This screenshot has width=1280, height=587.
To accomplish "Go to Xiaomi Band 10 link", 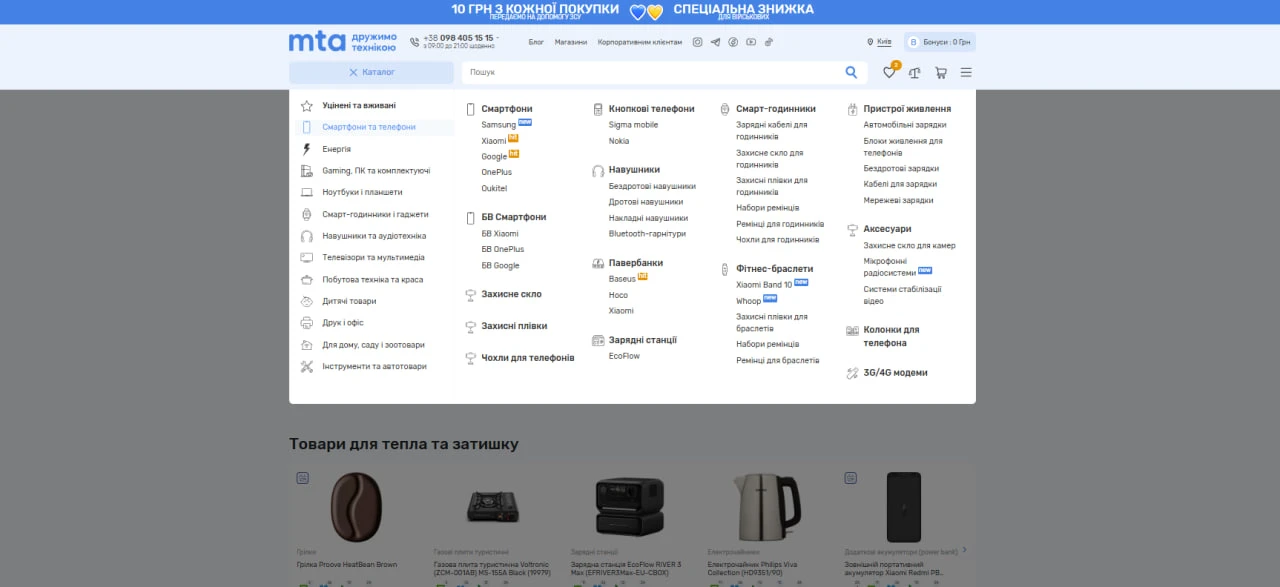I will pos(764,285).
